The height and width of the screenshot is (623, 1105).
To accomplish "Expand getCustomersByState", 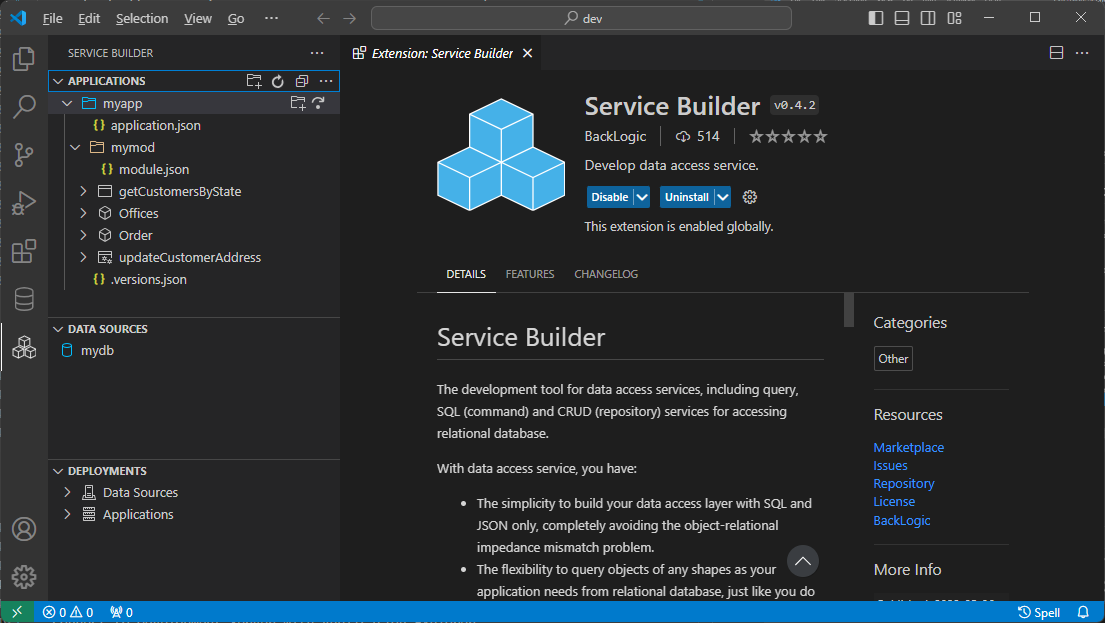I will click(83, 191).
